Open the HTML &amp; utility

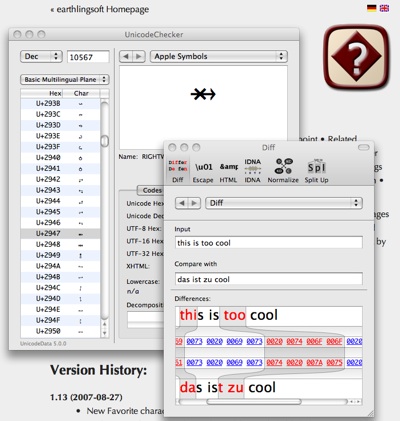click(x=228, y=170)
